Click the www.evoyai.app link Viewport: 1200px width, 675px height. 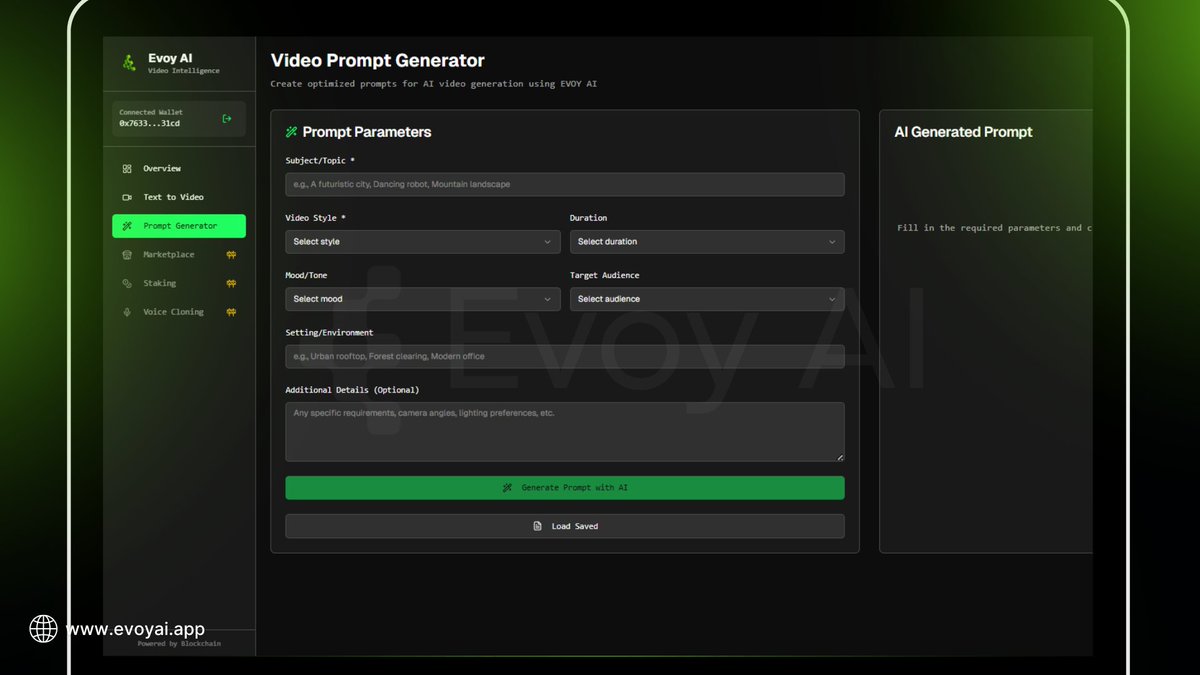point(135,629)
